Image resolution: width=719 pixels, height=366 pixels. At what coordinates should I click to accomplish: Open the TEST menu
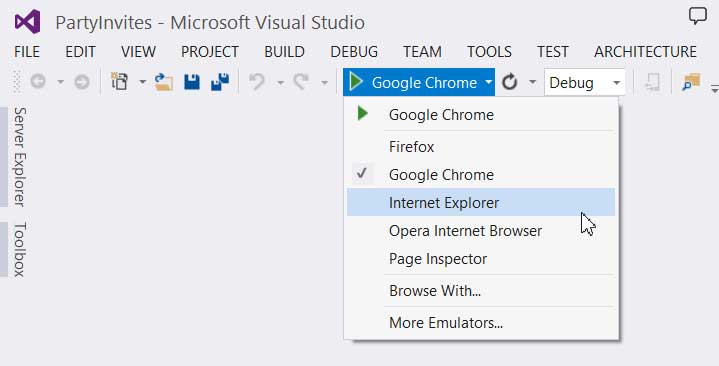553,52
